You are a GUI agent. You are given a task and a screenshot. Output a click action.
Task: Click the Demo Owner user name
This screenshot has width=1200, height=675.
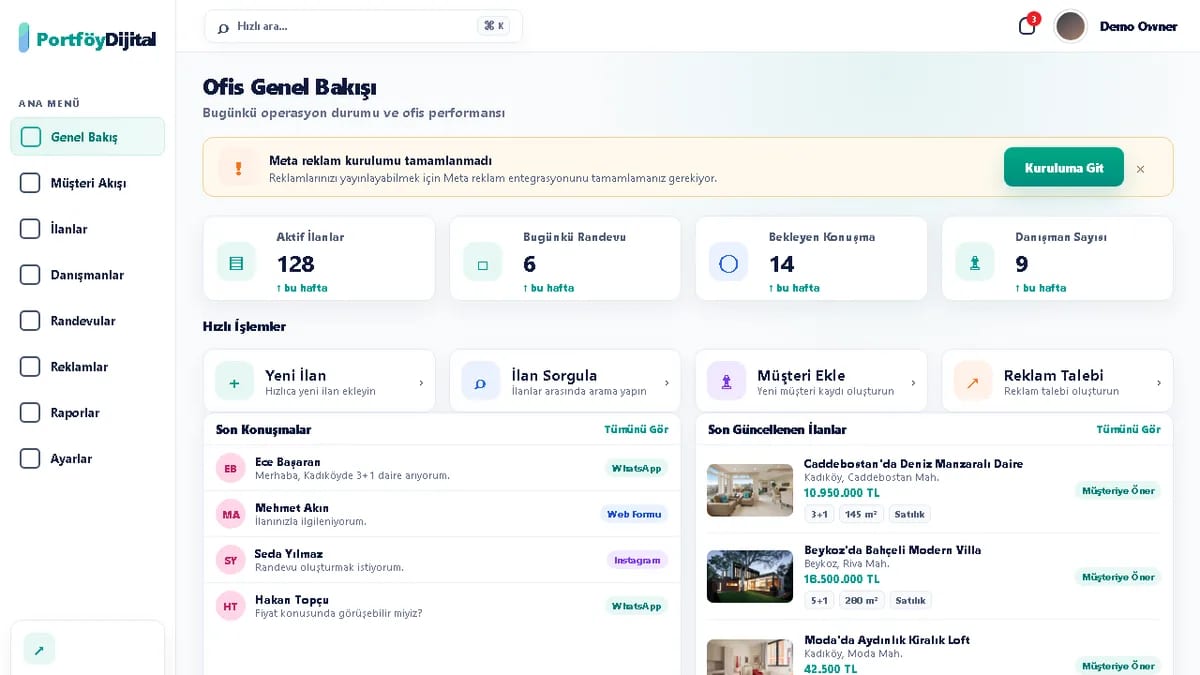pos(1138,27)
